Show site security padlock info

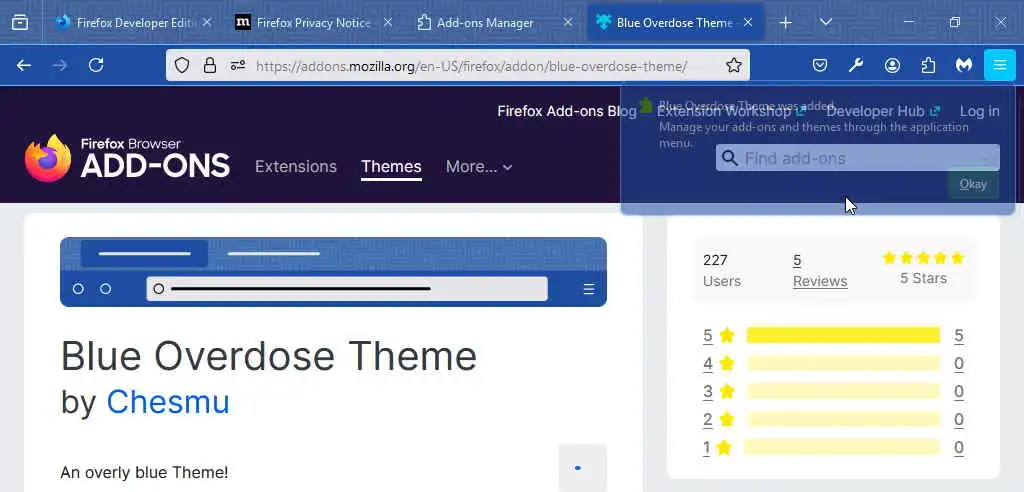tap(210, 65)
